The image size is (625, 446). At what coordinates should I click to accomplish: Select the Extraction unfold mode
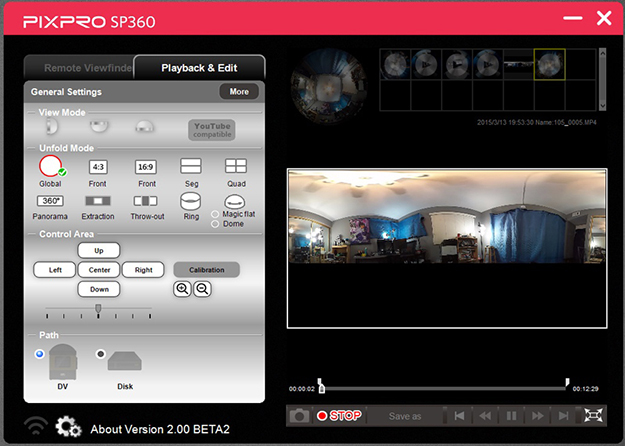tap(98, 200)
